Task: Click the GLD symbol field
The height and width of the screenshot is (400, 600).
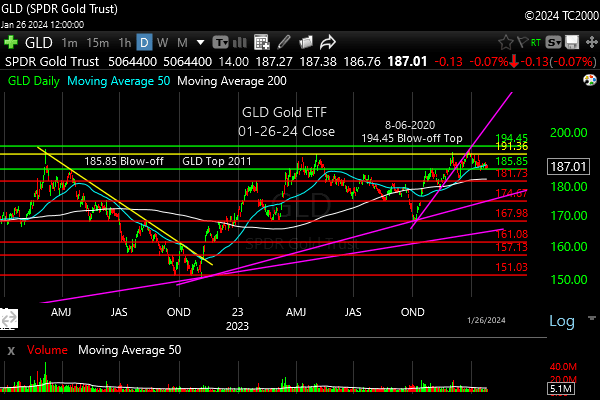Action: coord(39,42)
